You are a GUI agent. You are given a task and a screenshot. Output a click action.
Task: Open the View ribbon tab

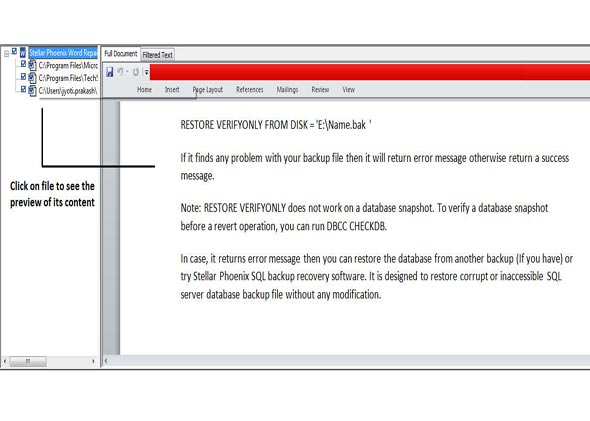pyautogui.click(x=348, y=90)
